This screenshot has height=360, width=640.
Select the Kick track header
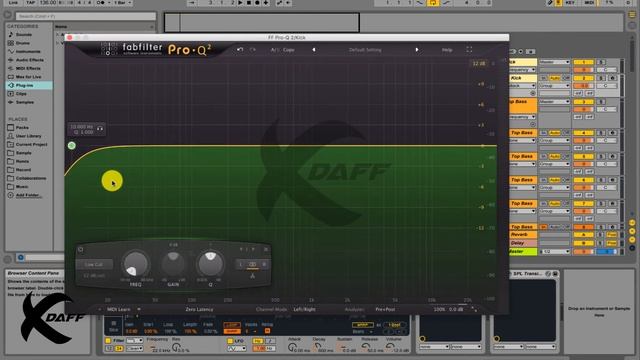point(522,78)
